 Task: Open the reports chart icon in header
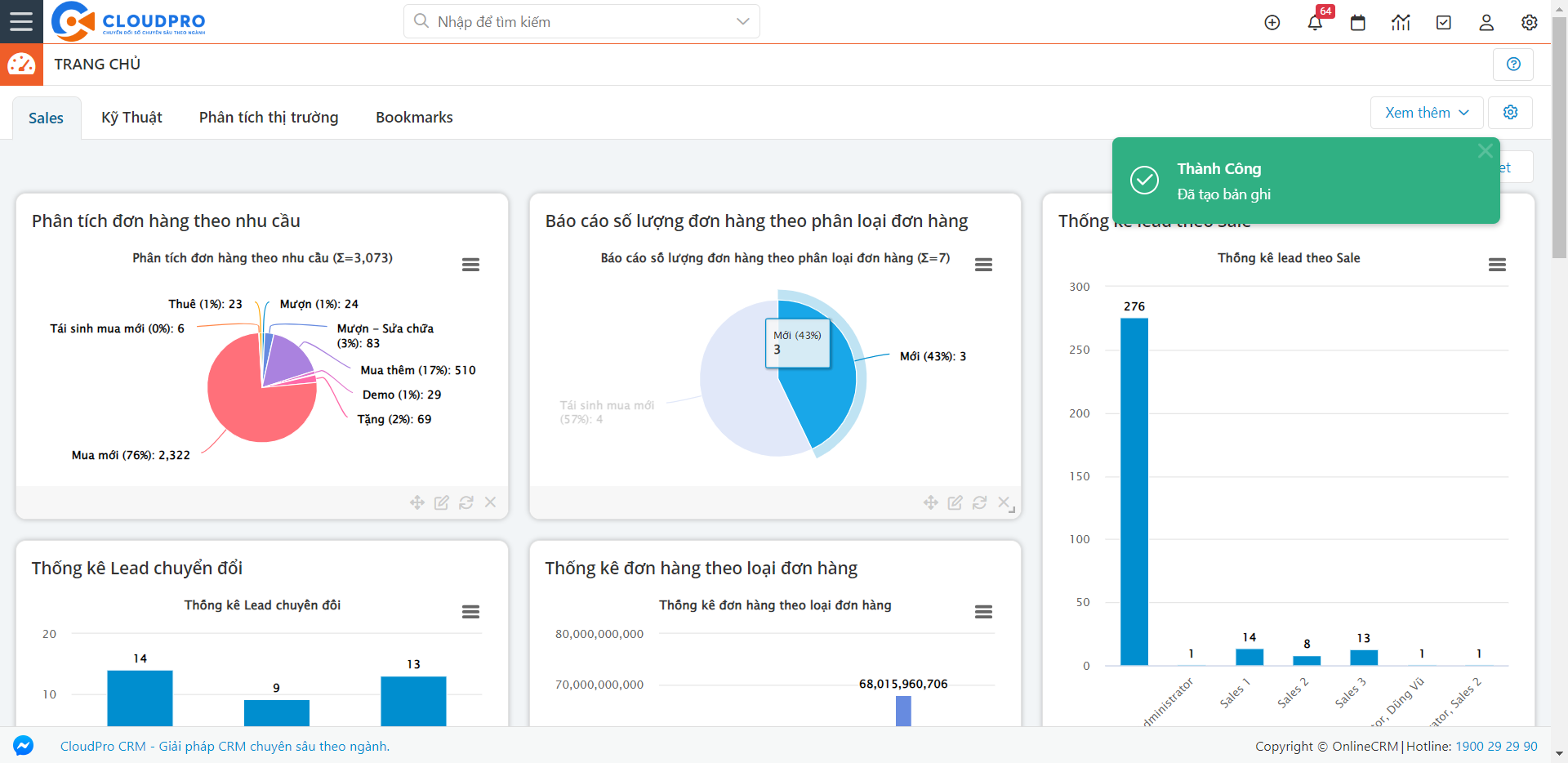tap(1401, 23)
